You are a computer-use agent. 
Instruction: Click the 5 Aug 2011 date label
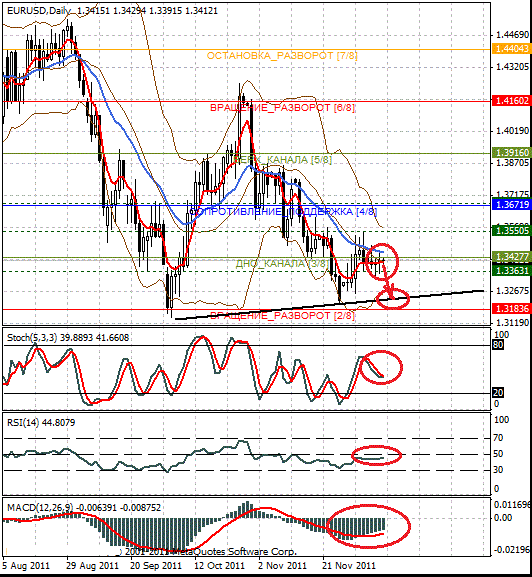click(x=26, y=565)
